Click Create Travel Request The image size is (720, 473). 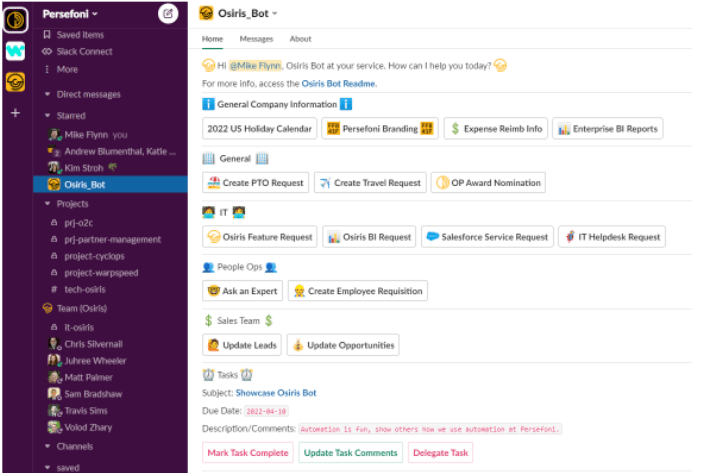point(370,183)
